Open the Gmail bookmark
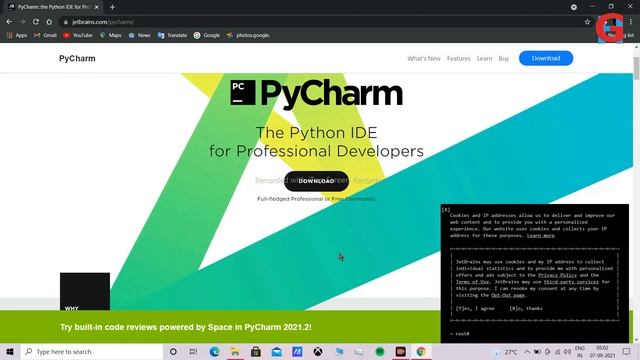 click(45, 36)
